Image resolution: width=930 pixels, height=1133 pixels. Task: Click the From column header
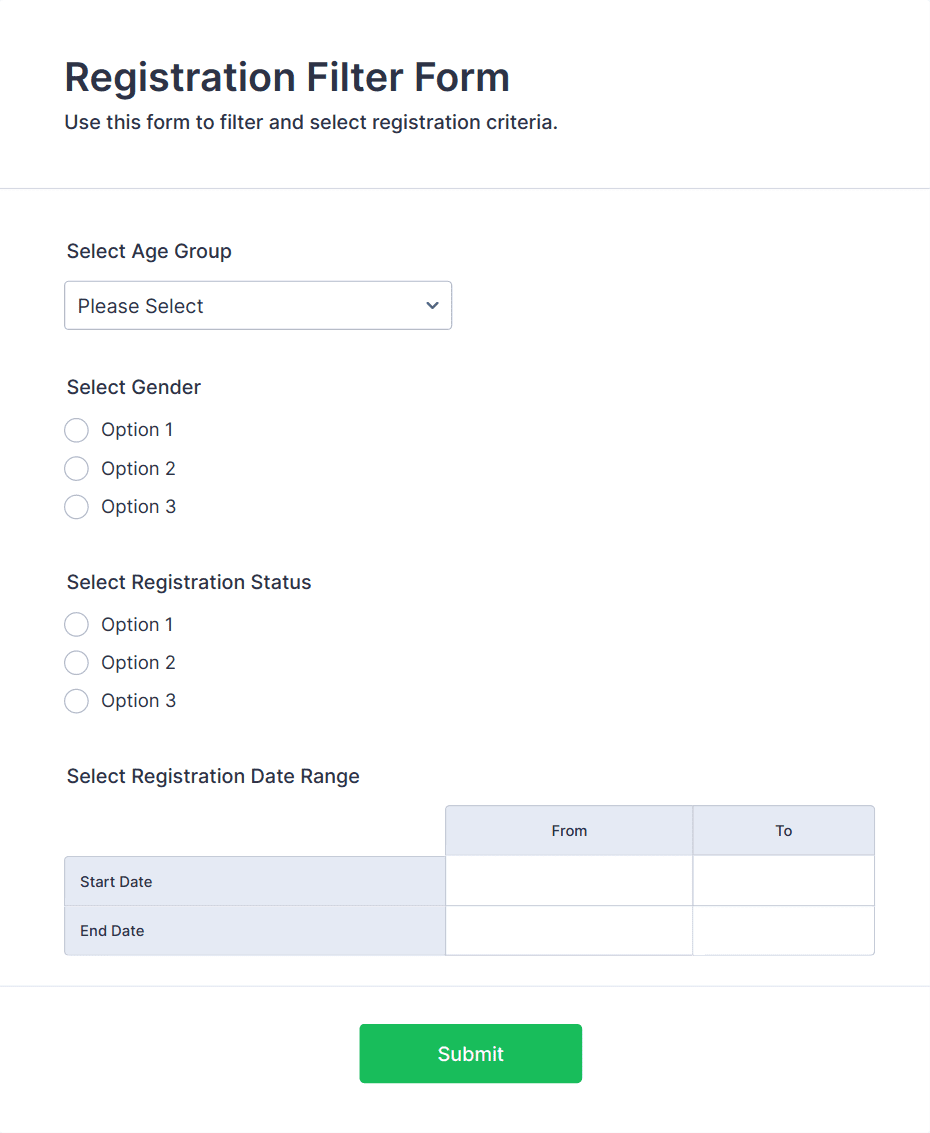(x=569, y=831)
